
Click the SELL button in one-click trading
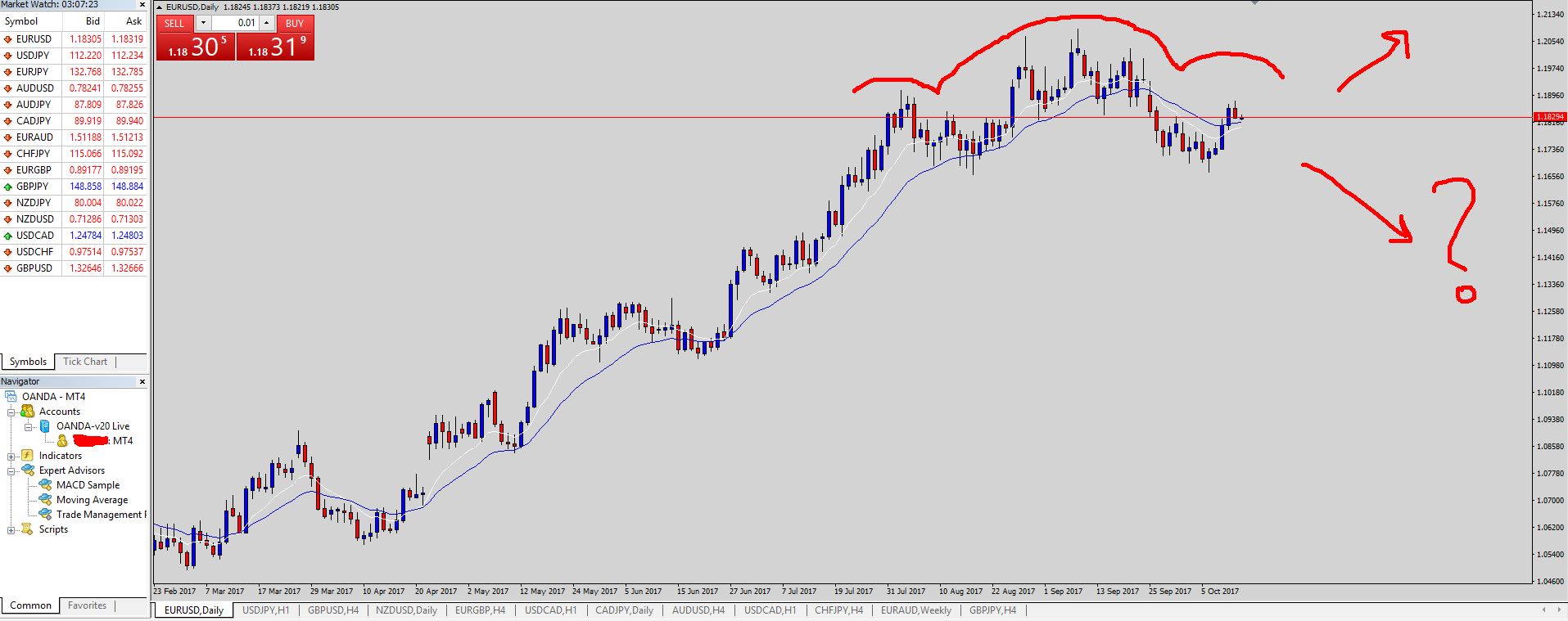click(174, 23)
